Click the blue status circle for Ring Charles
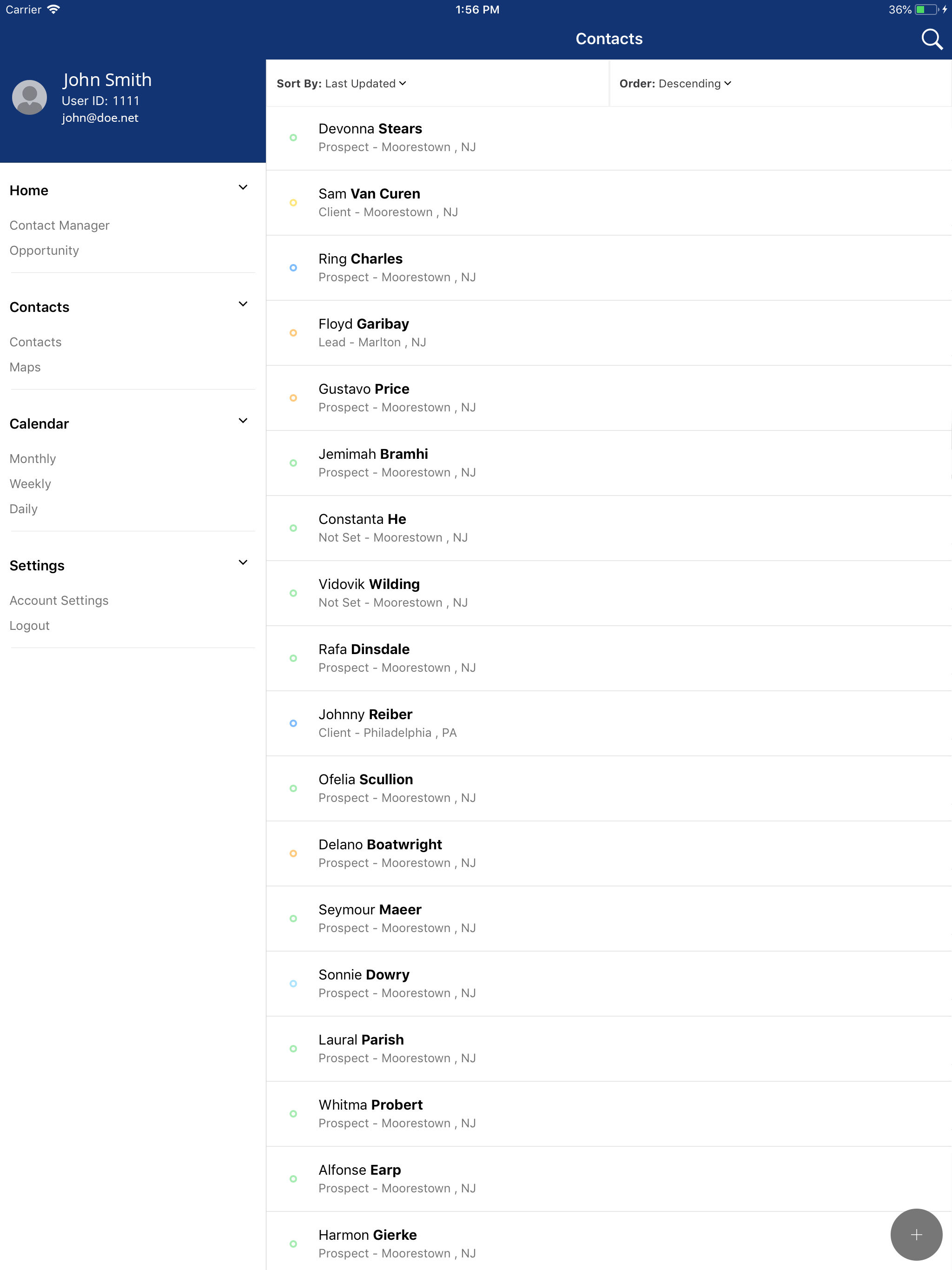 293,268
